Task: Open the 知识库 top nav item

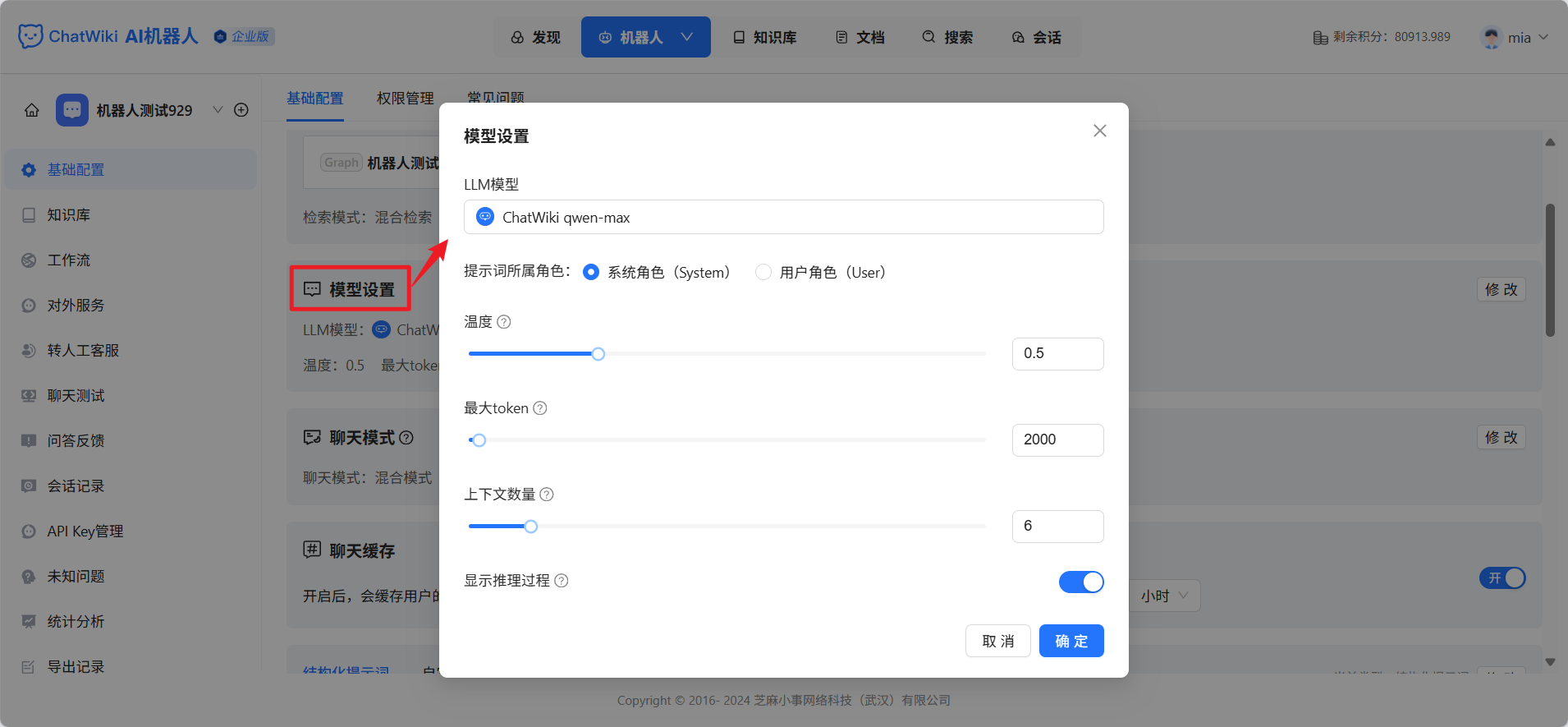Action: 764,37
